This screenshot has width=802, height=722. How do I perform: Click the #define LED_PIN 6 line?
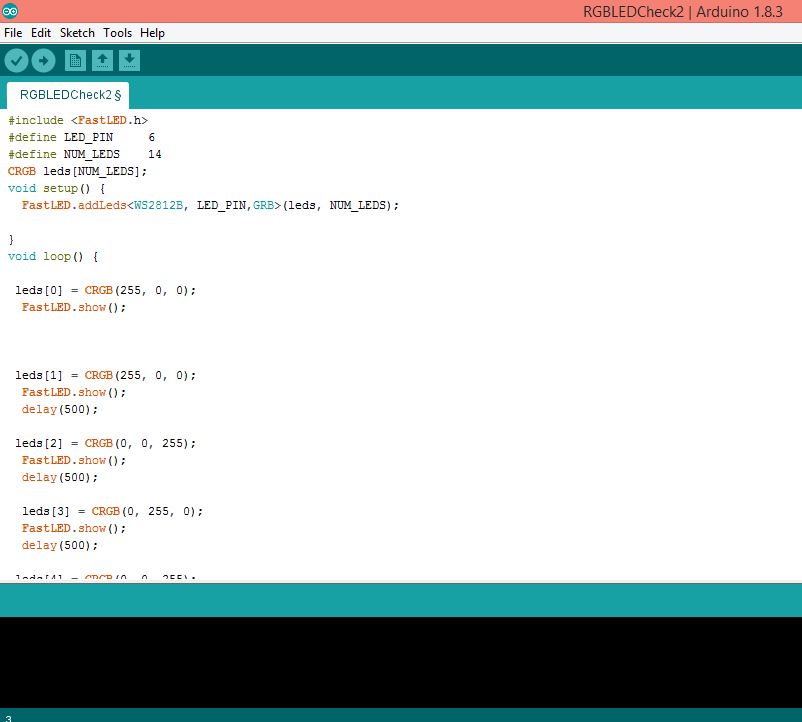point(81,137)
